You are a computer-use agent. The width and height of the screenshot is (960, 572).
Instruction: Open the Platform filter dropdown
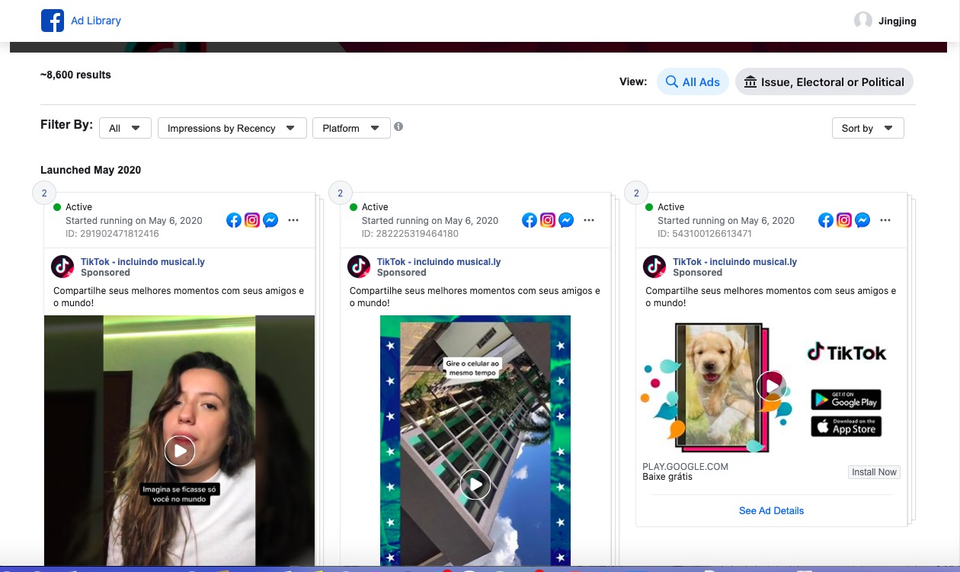point(351,128)
